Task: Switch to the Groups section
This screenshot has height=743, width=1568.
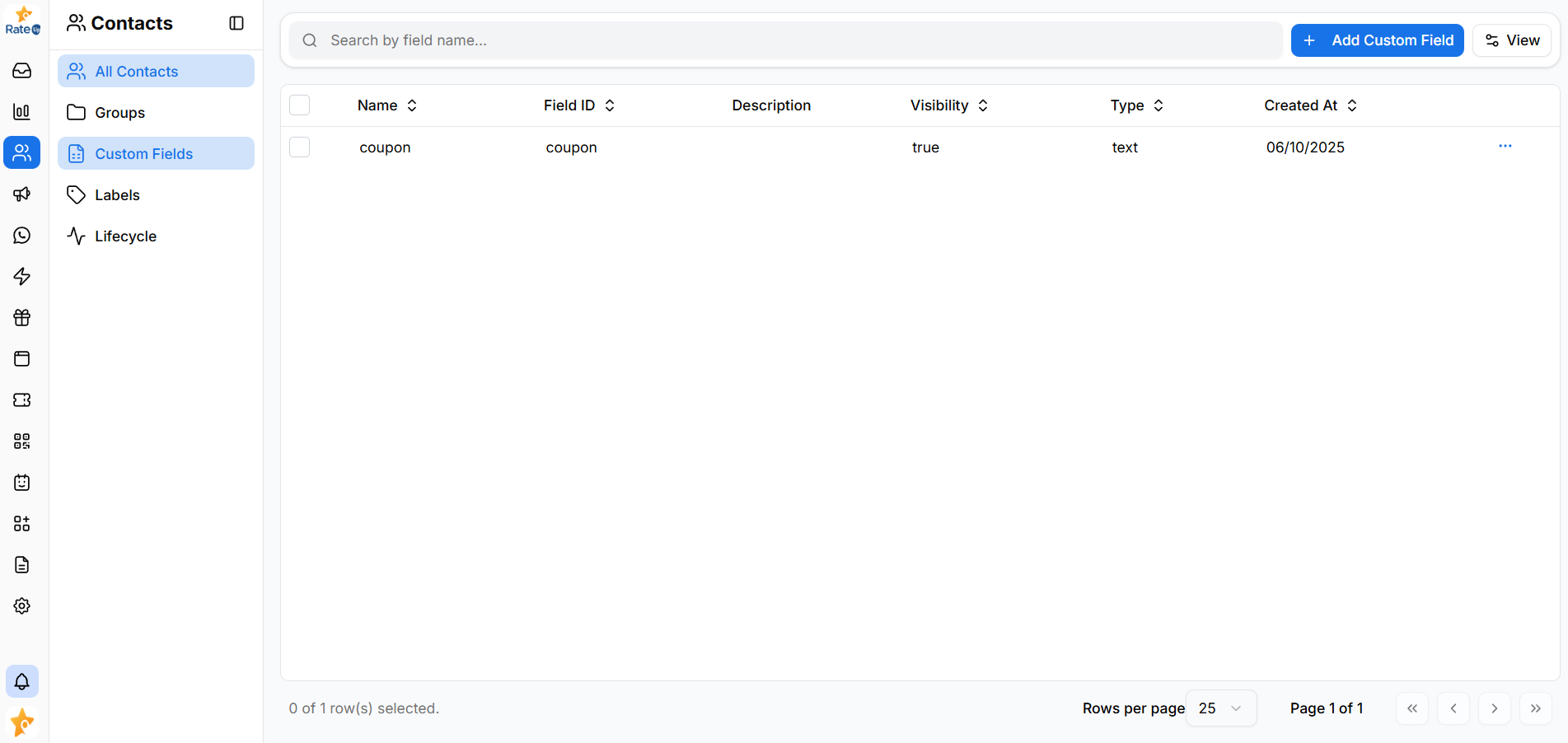Action: [x=119, y=112]
